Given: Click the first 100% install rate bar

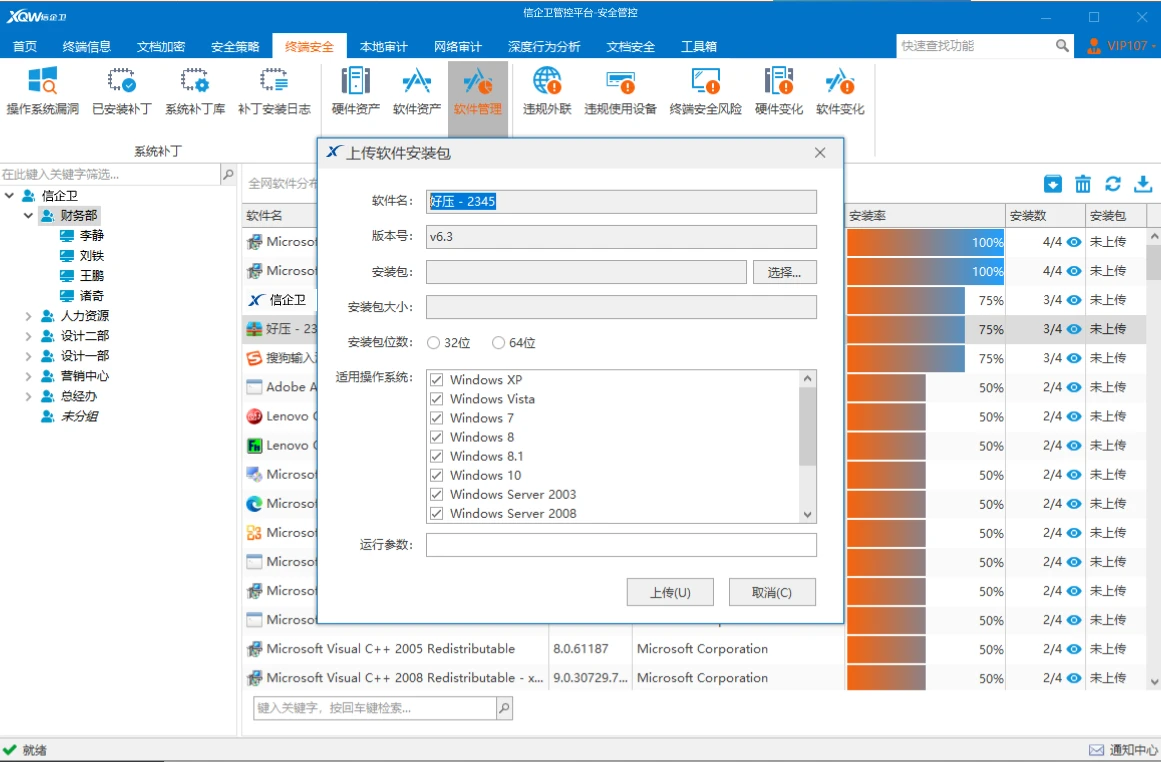Looking at the screenshot, I should click(925, 242).
